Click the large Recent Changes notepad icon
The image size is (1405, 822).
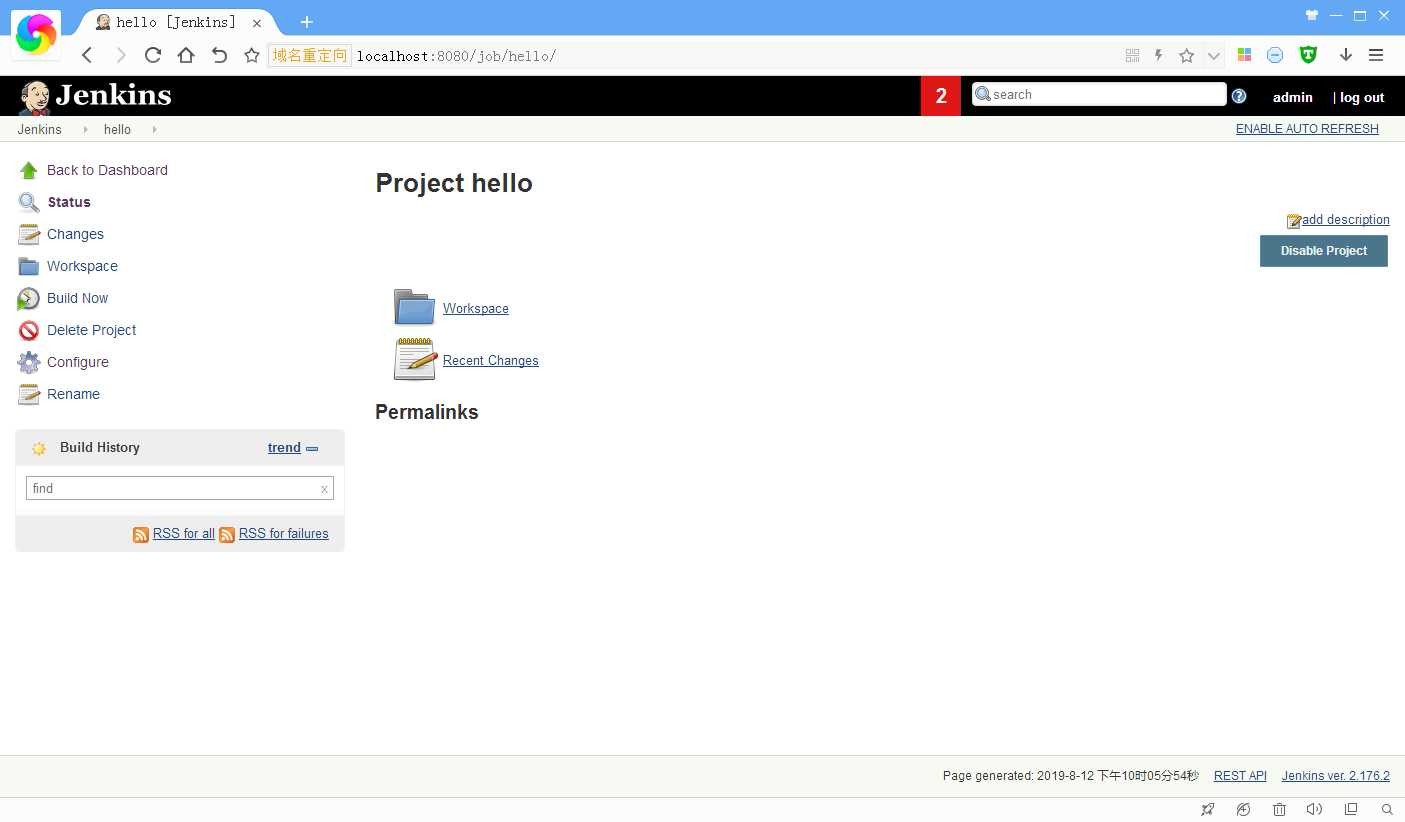tap(415, 359)
